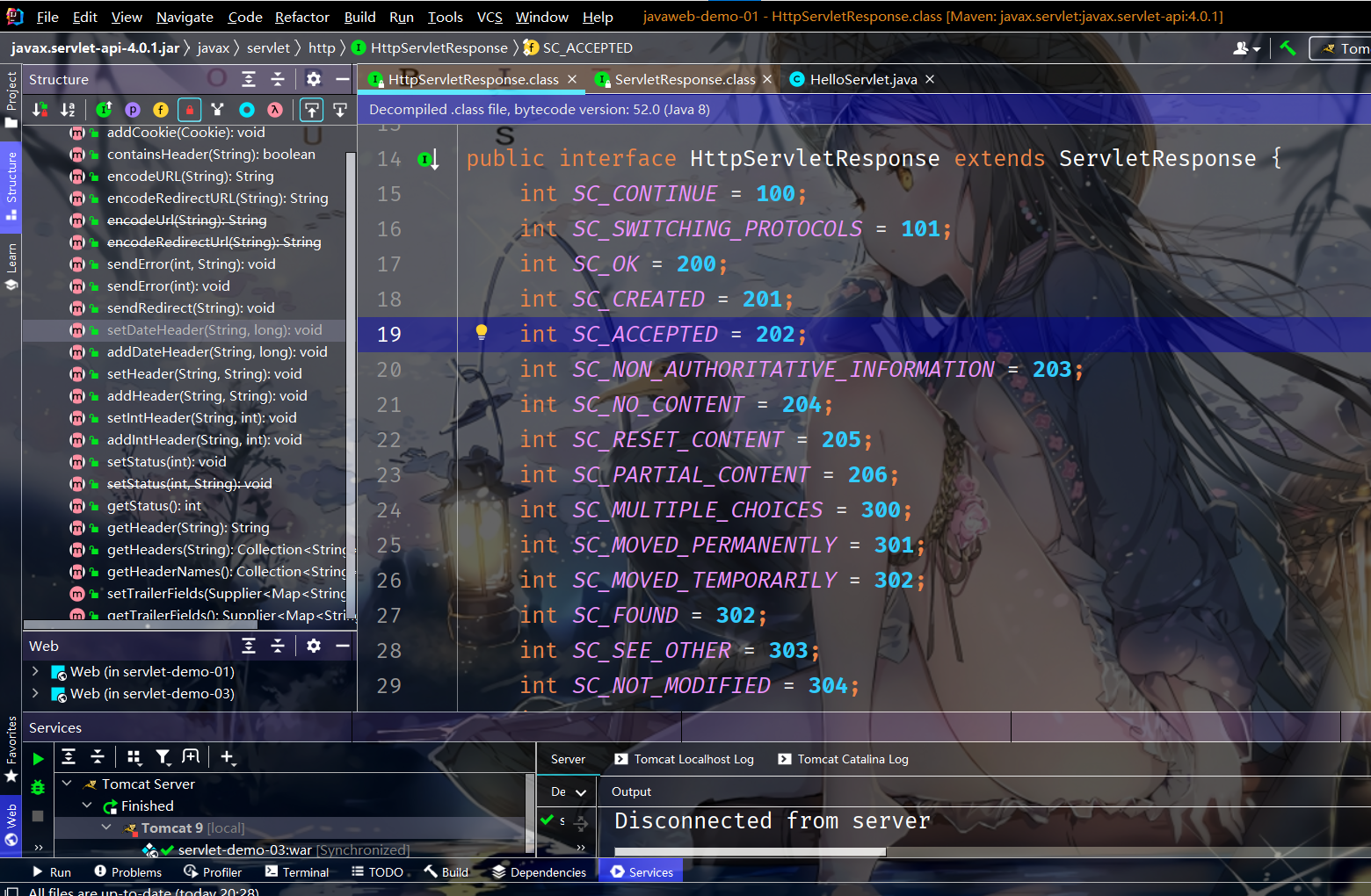Image resolution: width=1371 pixels, height=896 pixels.
Task: Toggle Autoscroll to Source in Structure panel
Action: pos(312,110)
